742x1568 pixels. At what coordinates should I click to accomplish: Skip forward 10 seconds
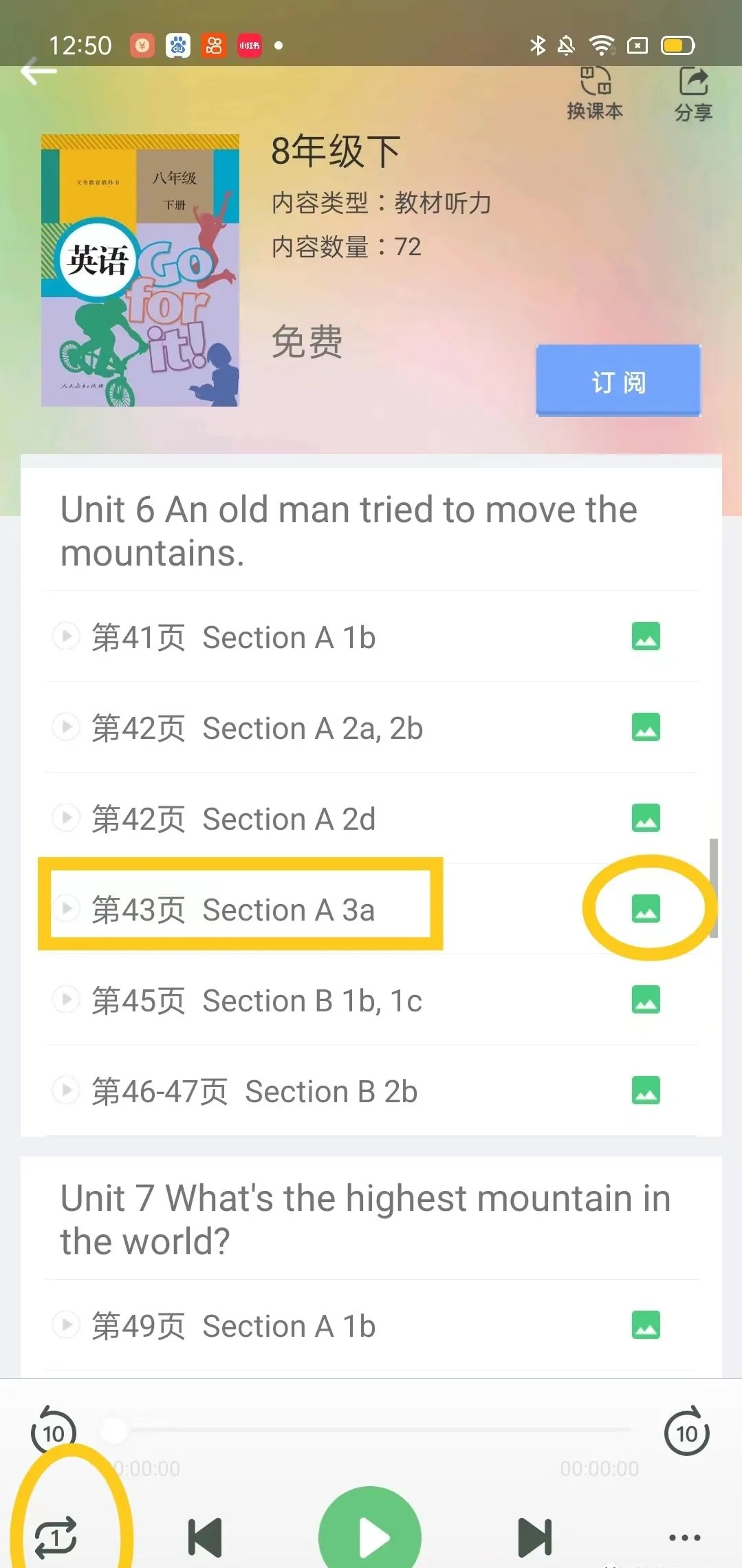[686, 1433]
